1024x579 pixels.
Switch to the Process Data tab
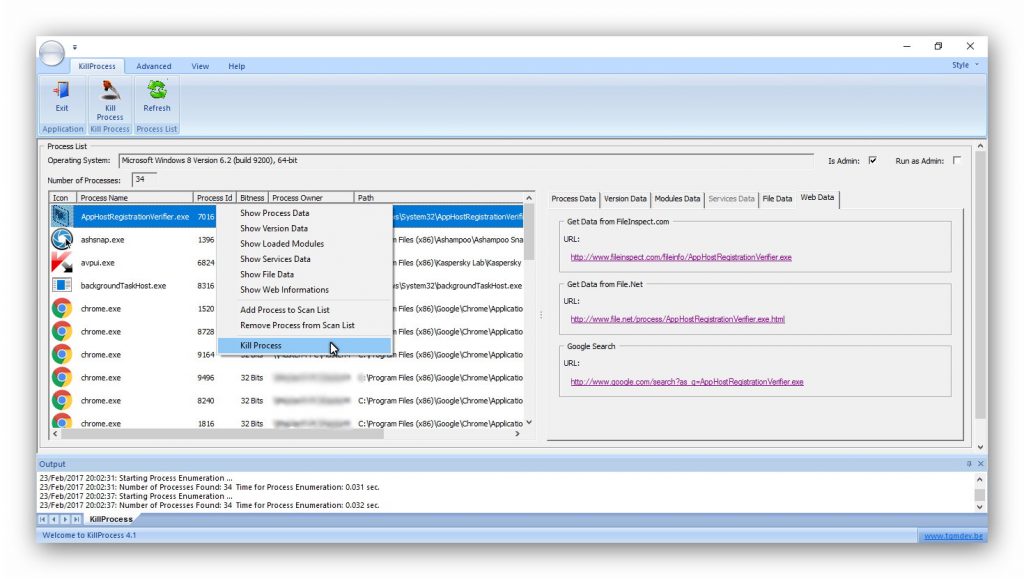pyautogui.click(x=573, y=198)
